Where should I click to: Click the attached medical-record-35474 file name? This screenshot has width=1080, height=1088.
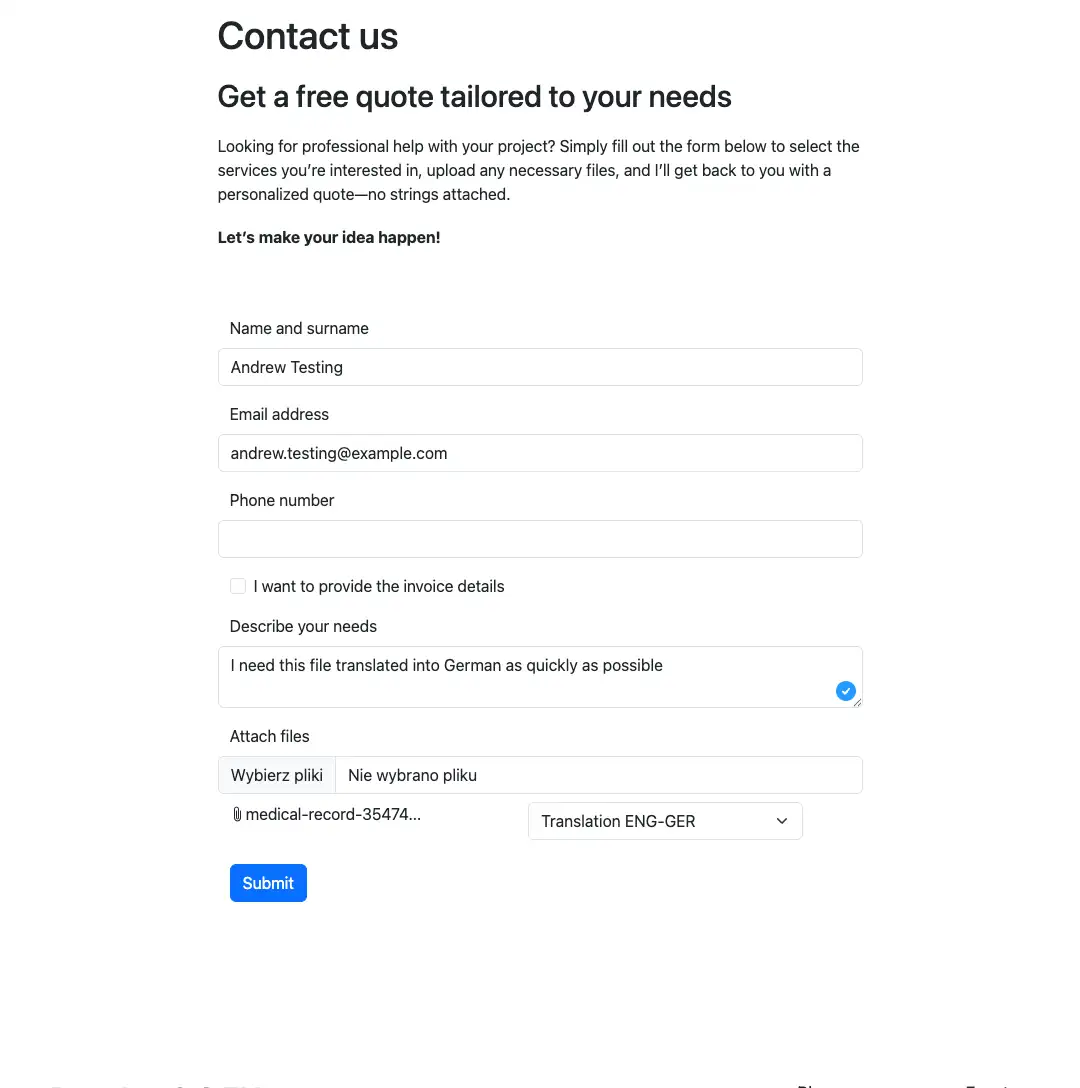tap(333, 815)
